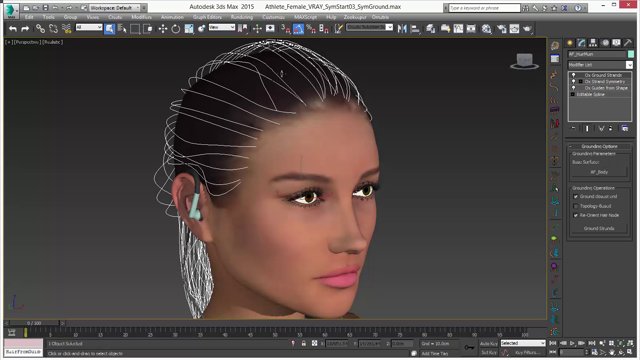Activate the Select Object tool
Image resolution: width=640 pixels, height=360 pixels.
109,29
